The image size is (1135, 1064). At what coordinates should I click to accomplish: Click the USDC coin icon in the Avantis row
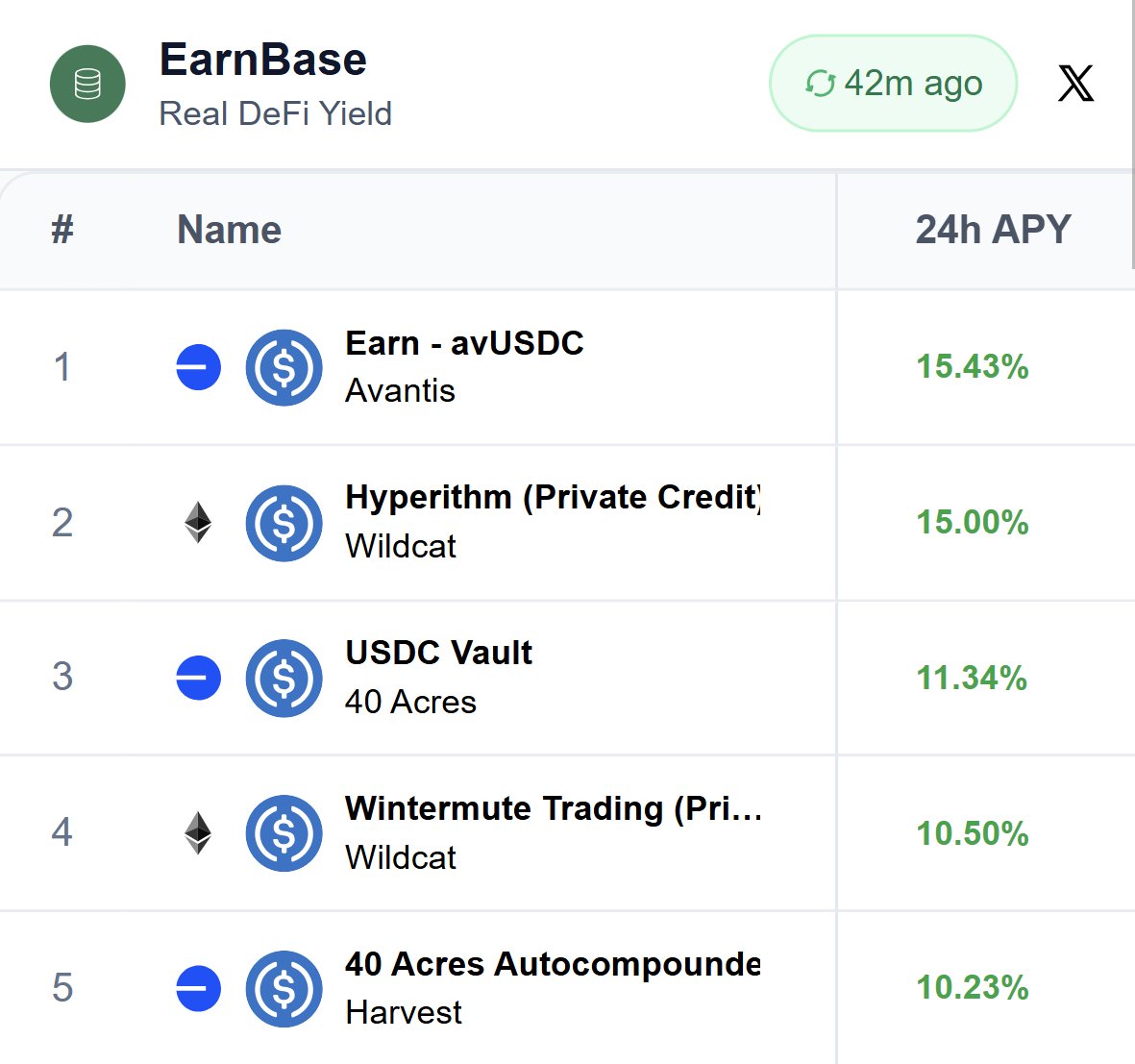284,367
